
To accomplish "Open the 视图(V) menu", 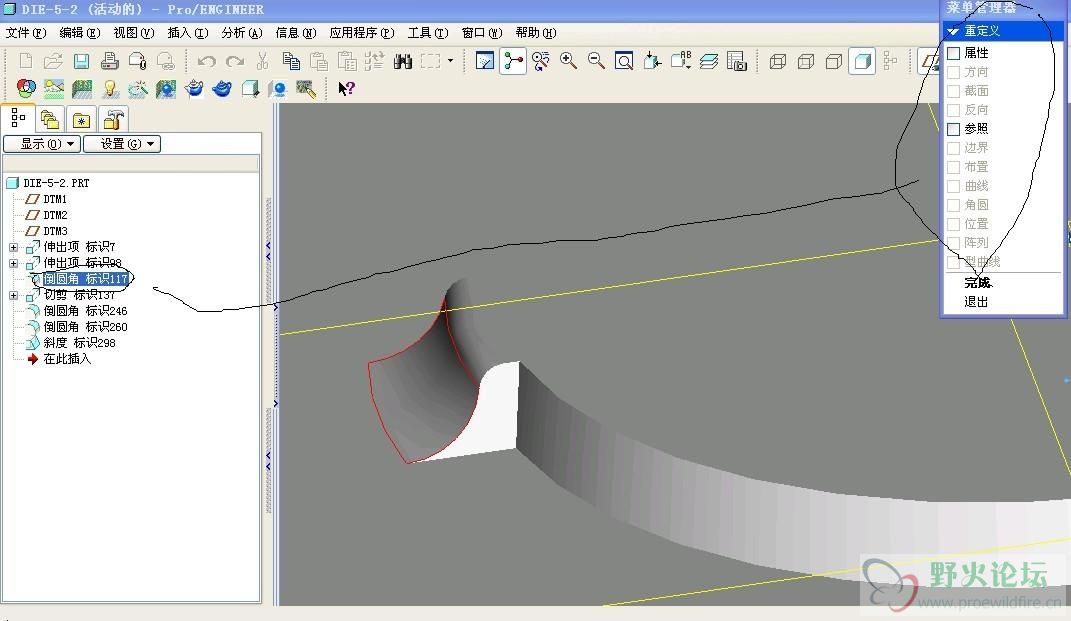I will point(134,33).
